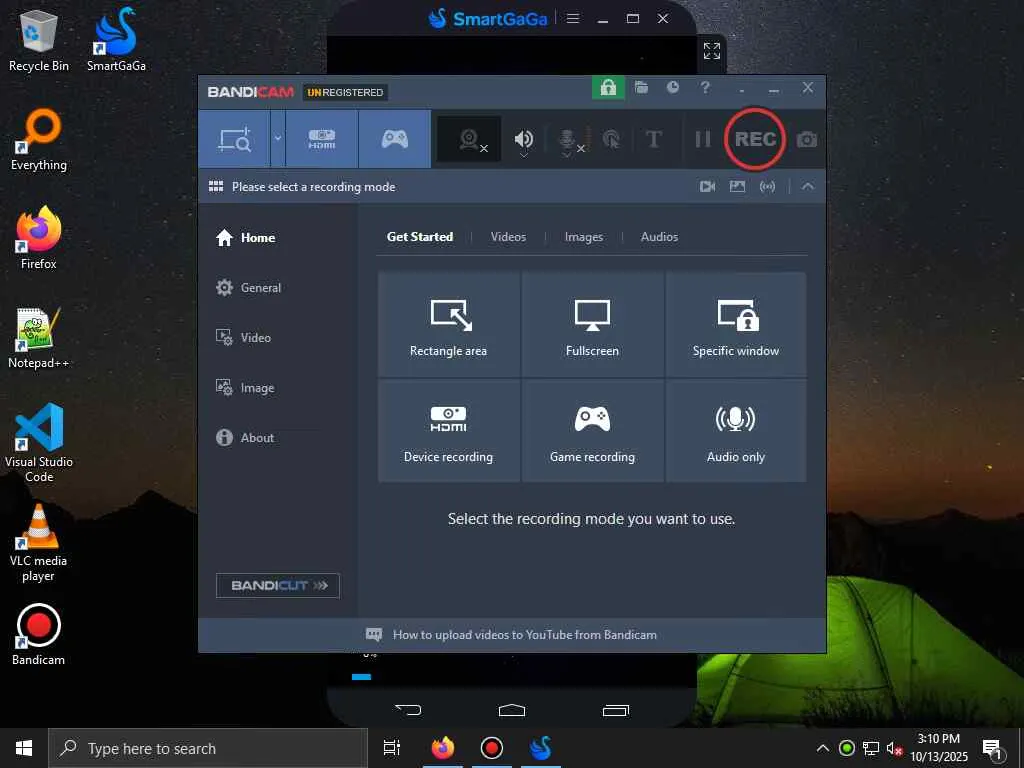This screenshot has height=768, width=1024.
Task: Toggle speaker sound icon
Action: point(524,139)
